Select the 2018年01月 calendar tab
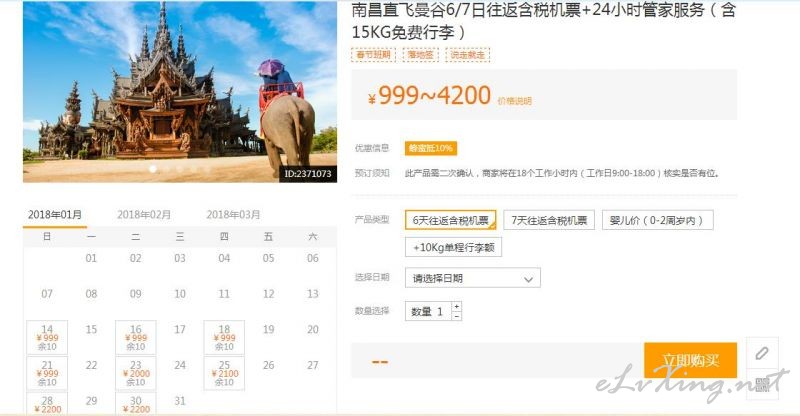Image resolution: width=800 pixels, height=416 pixels. (x=55, y=215)
